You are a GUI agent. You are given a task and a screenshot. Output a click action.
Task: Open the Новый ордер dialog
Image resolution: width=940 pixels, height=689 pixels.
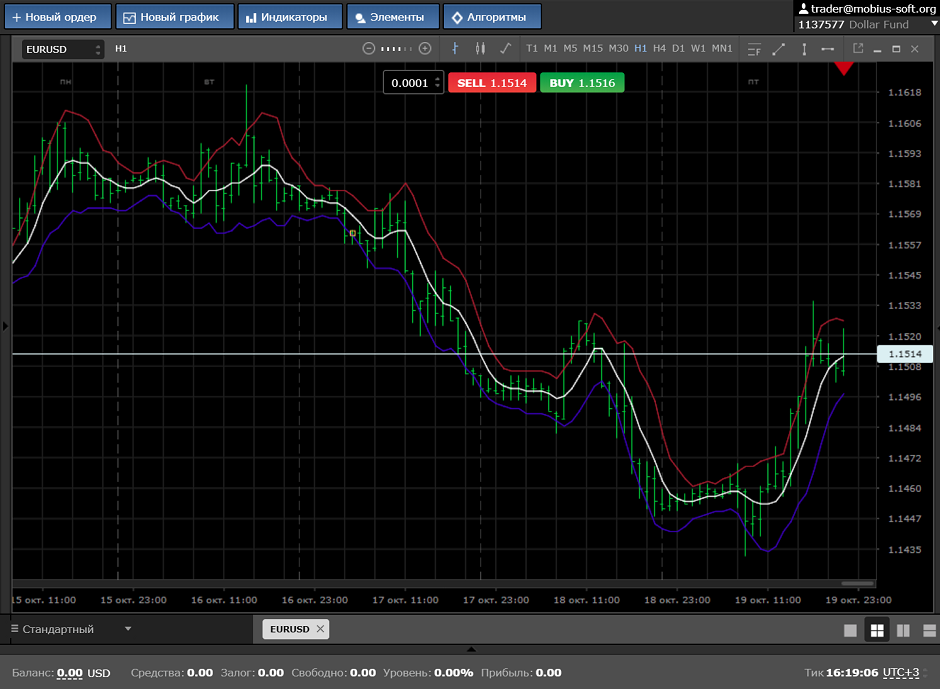[x=58, y=17]
